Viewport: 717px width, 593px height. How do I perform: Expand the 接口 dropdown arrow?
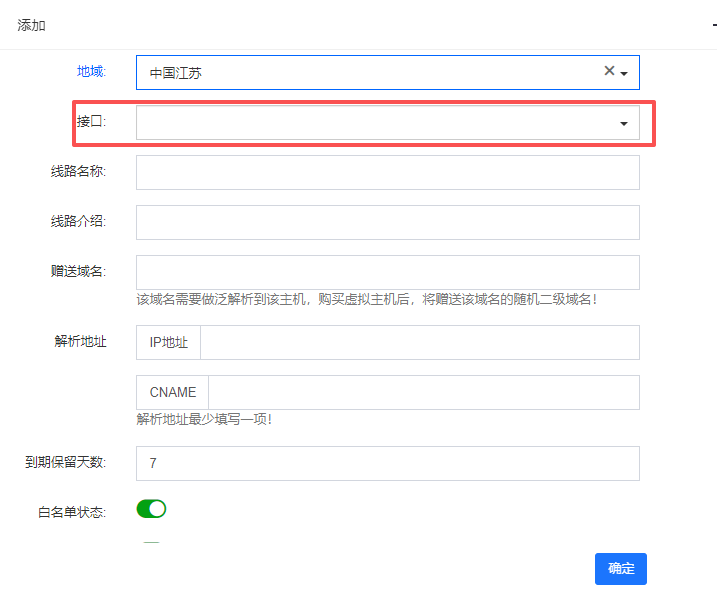(x=624, y=123)
